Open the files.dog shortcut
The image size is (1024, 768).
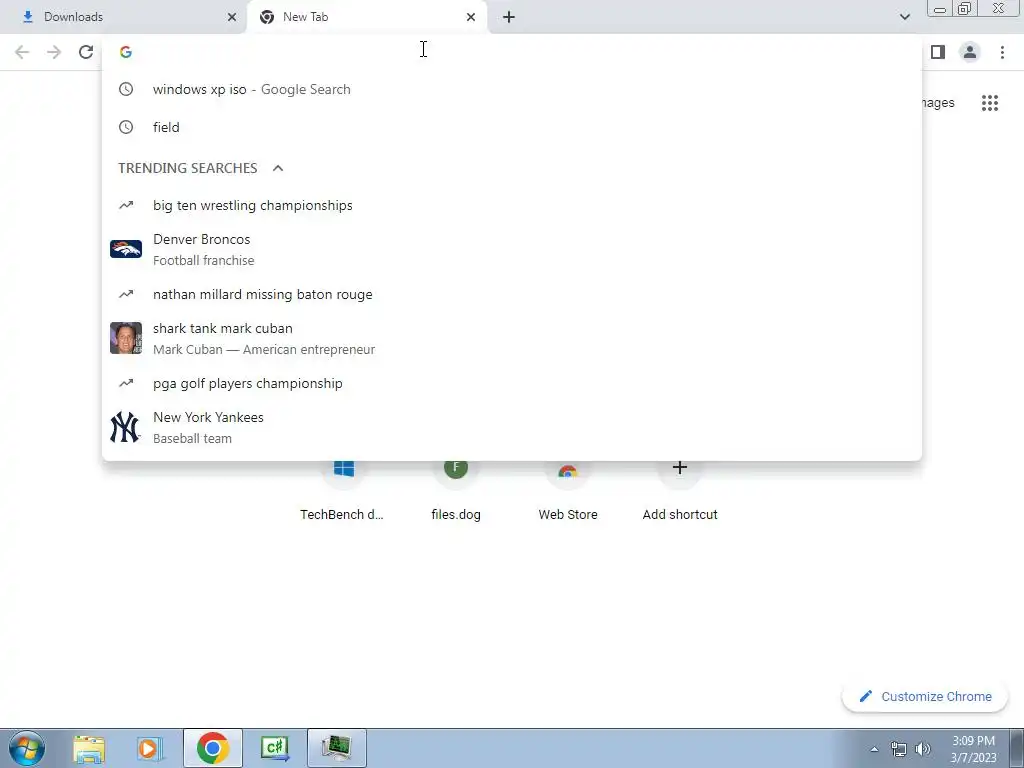click(456, 490)
